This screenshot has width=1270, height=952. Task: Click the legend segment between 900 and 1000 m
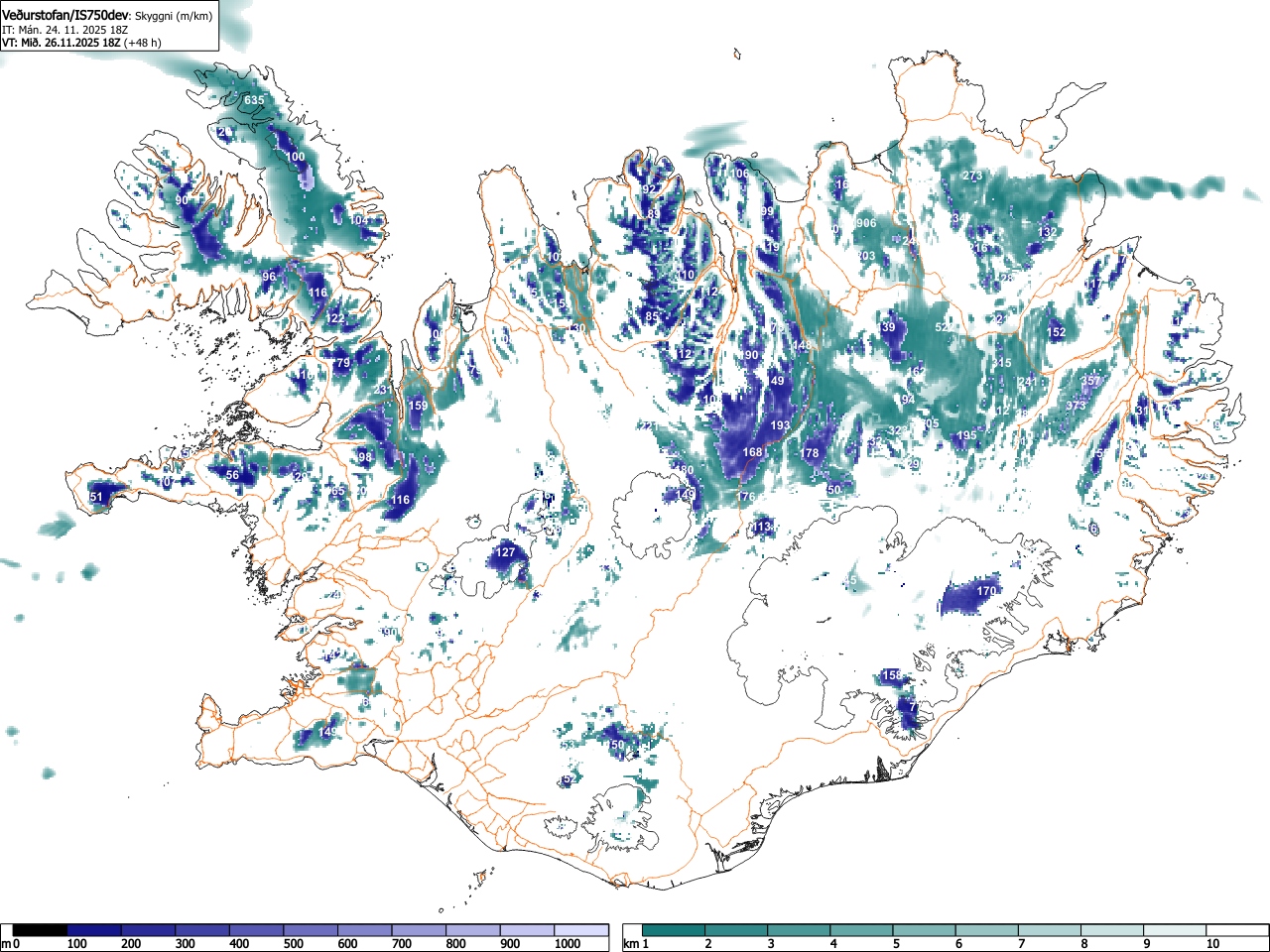tap(527, 930)
